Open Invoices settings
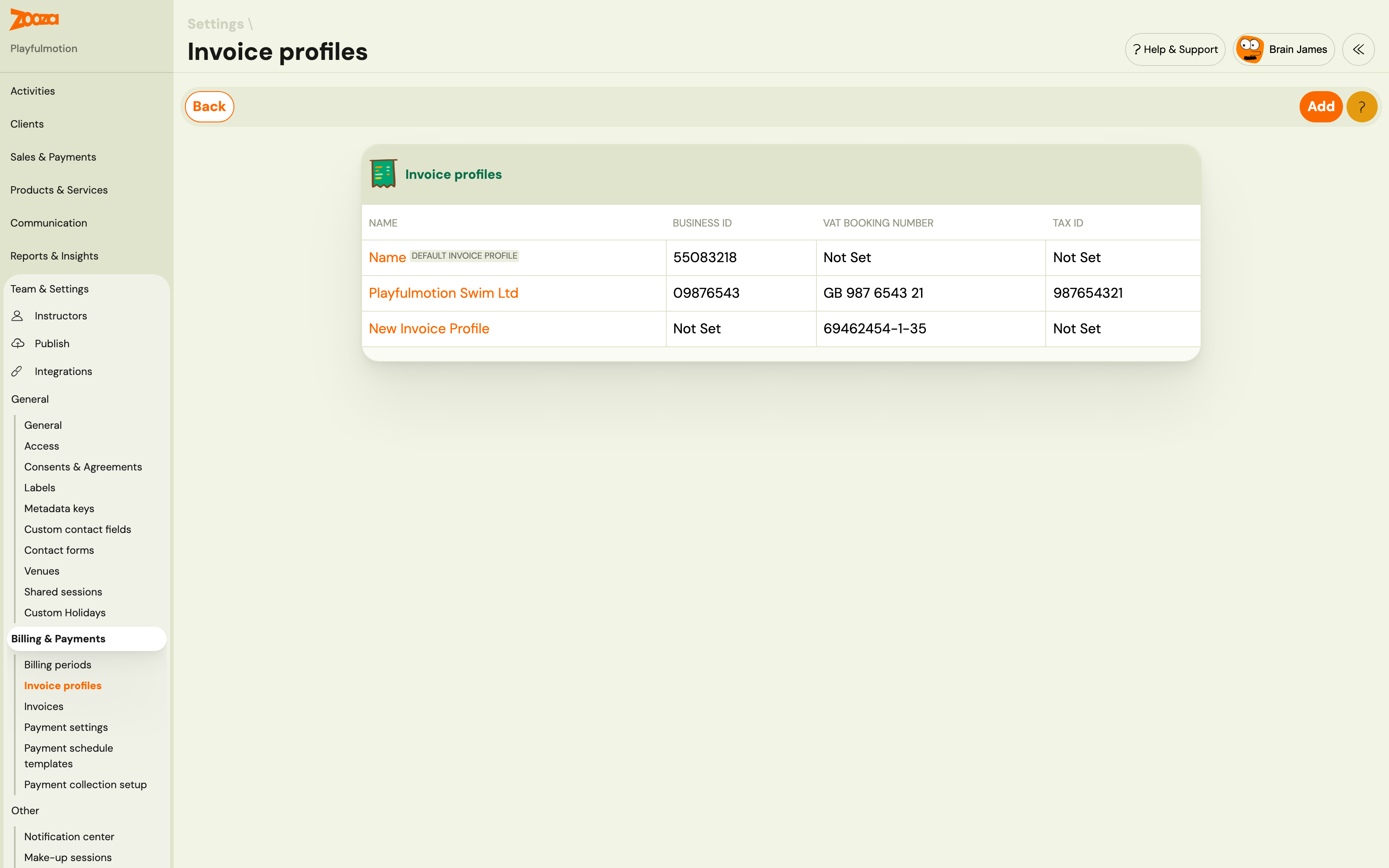 43,707
